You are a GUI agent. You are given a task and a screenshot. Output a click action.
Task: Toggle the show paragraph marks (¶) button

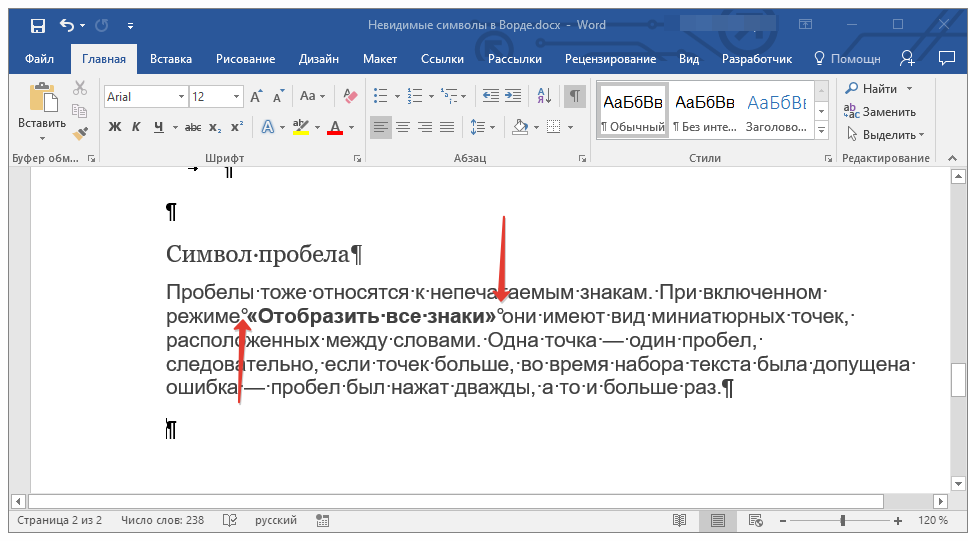[574, 97]
